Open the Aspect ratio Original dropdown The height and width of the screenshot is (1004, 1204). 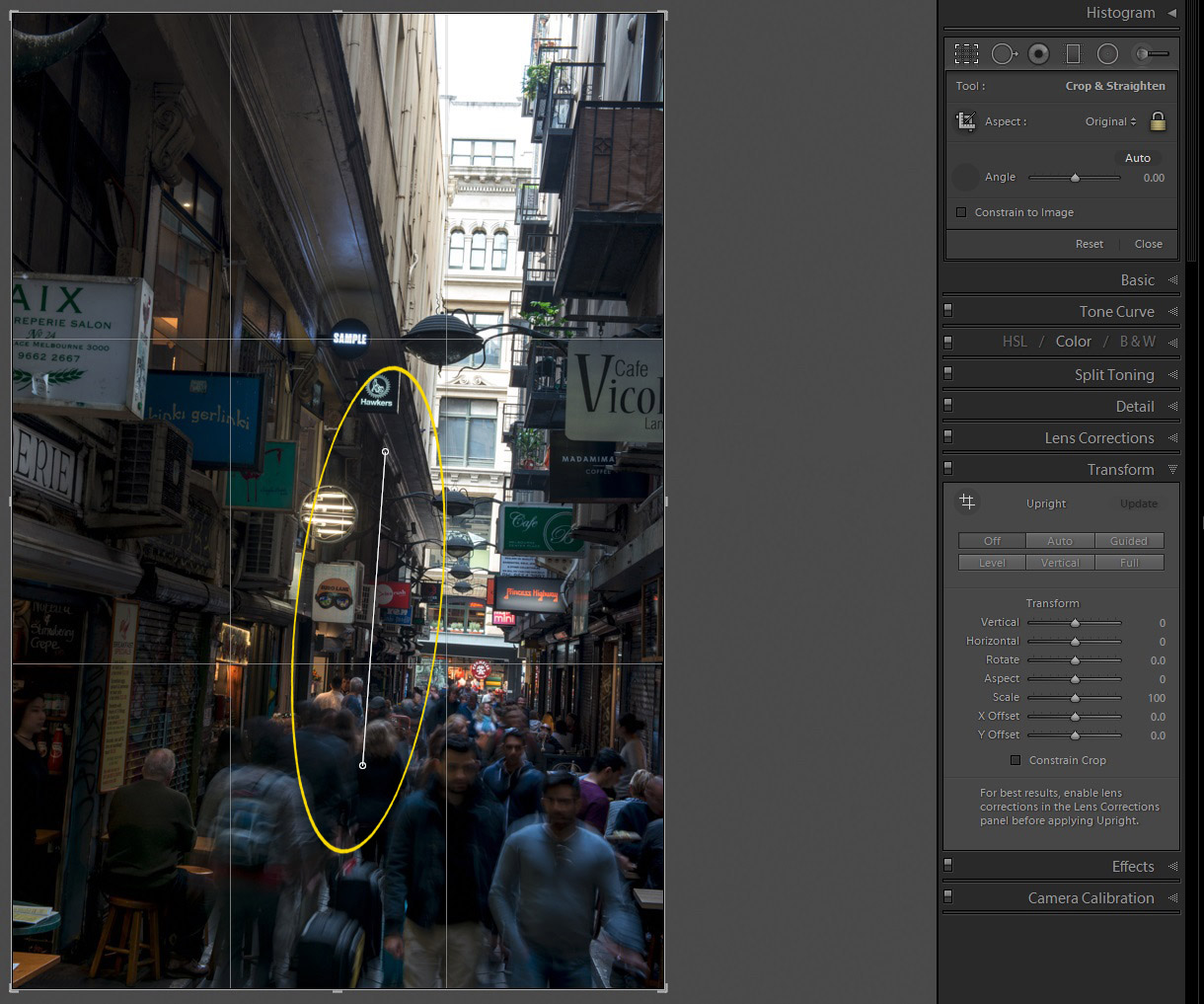pos(1110,121)
